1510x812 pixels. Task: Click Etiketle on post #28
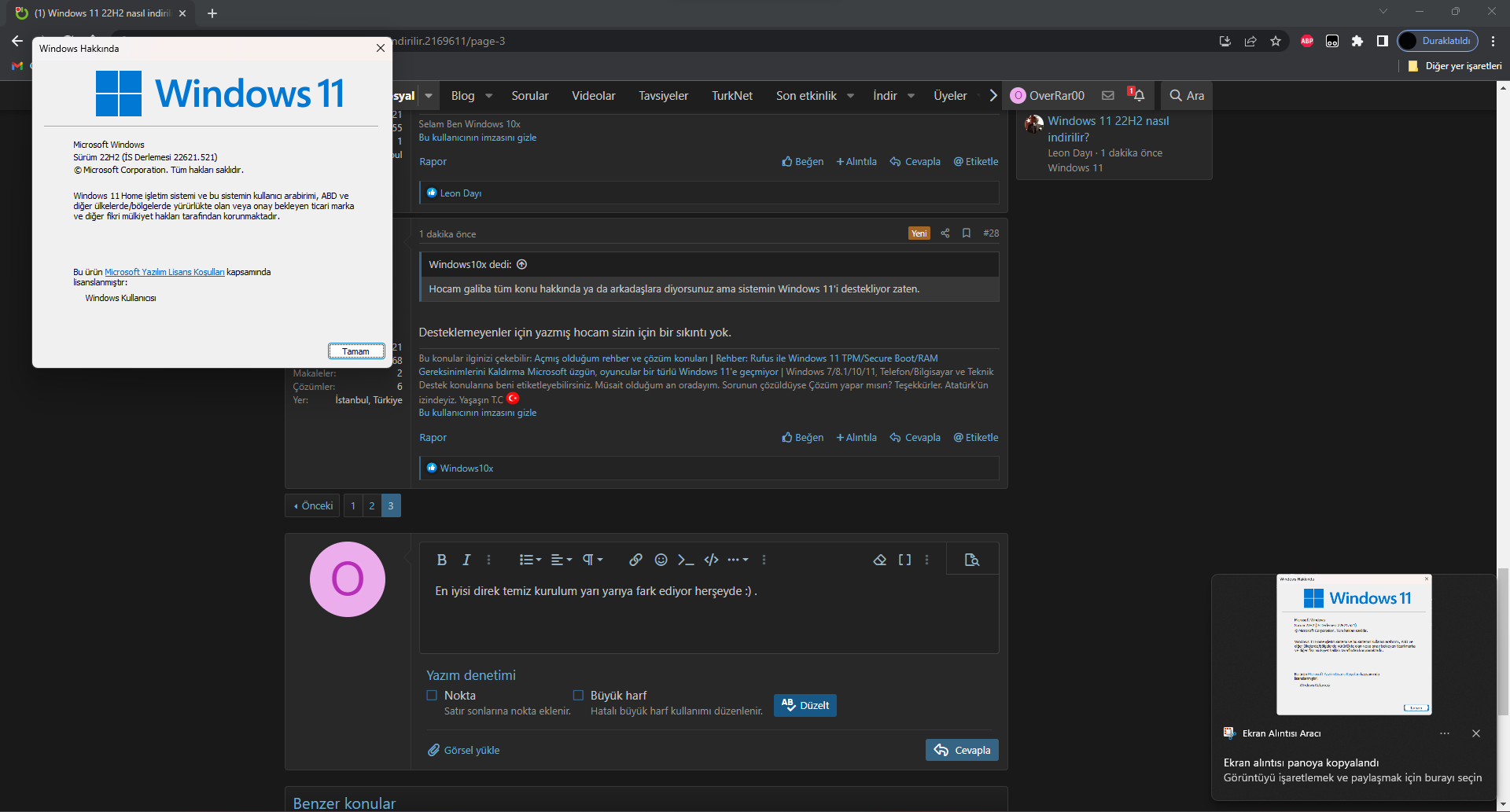976,437
